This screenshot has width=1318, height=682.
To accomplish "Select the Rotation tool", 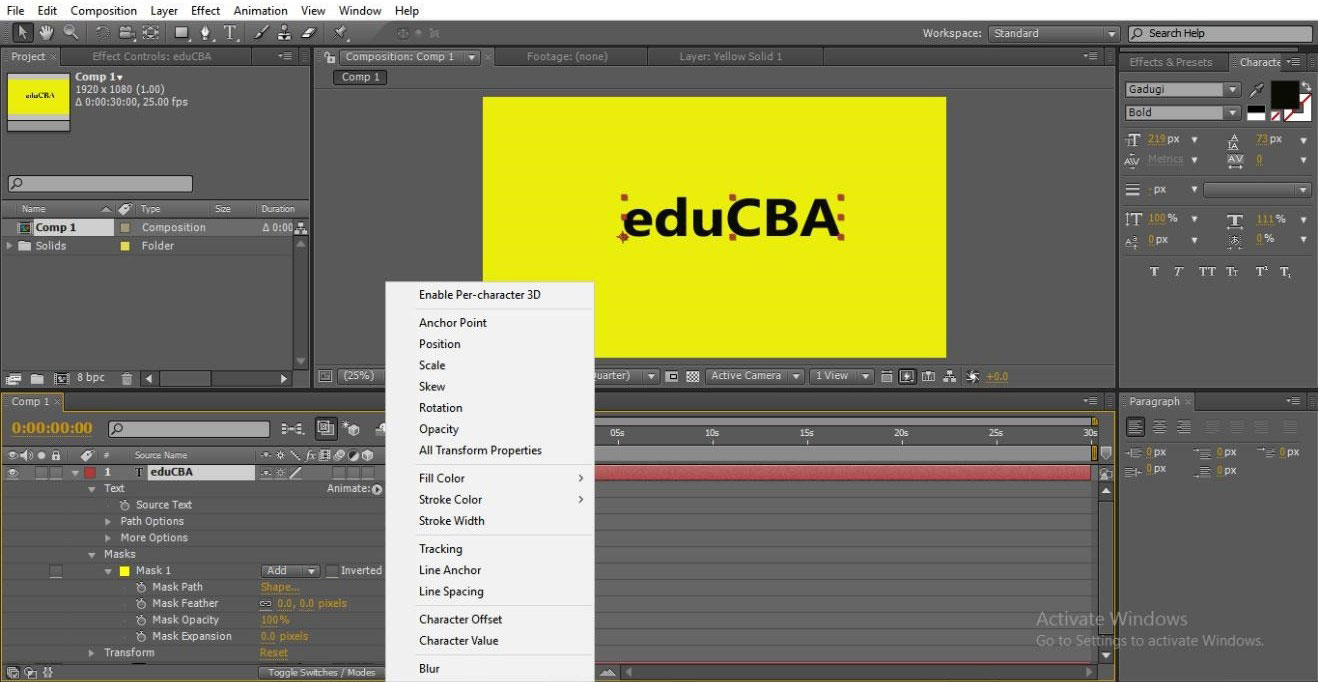I will (103, 33).
